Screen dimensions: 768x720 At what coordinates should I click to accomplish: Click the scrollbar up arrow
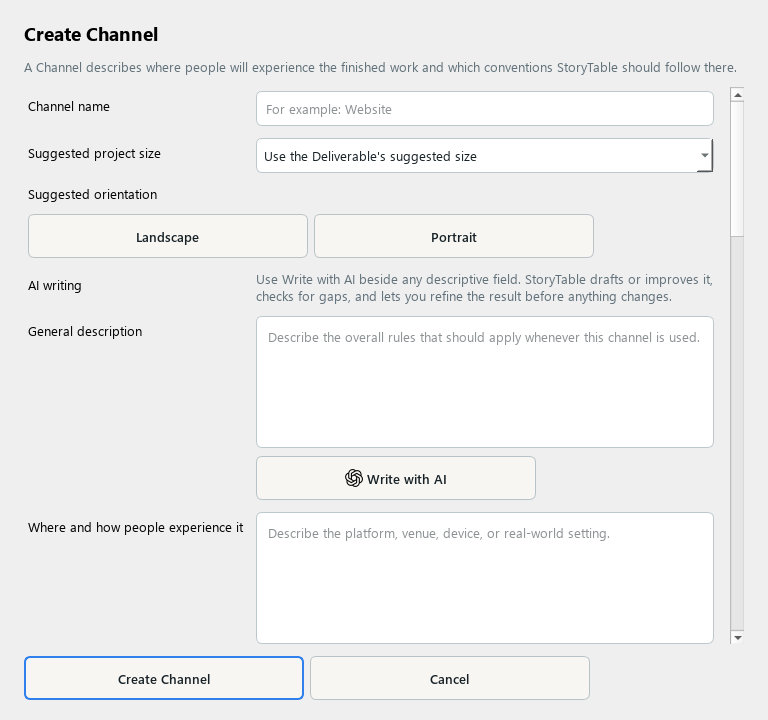click(737, 95)
